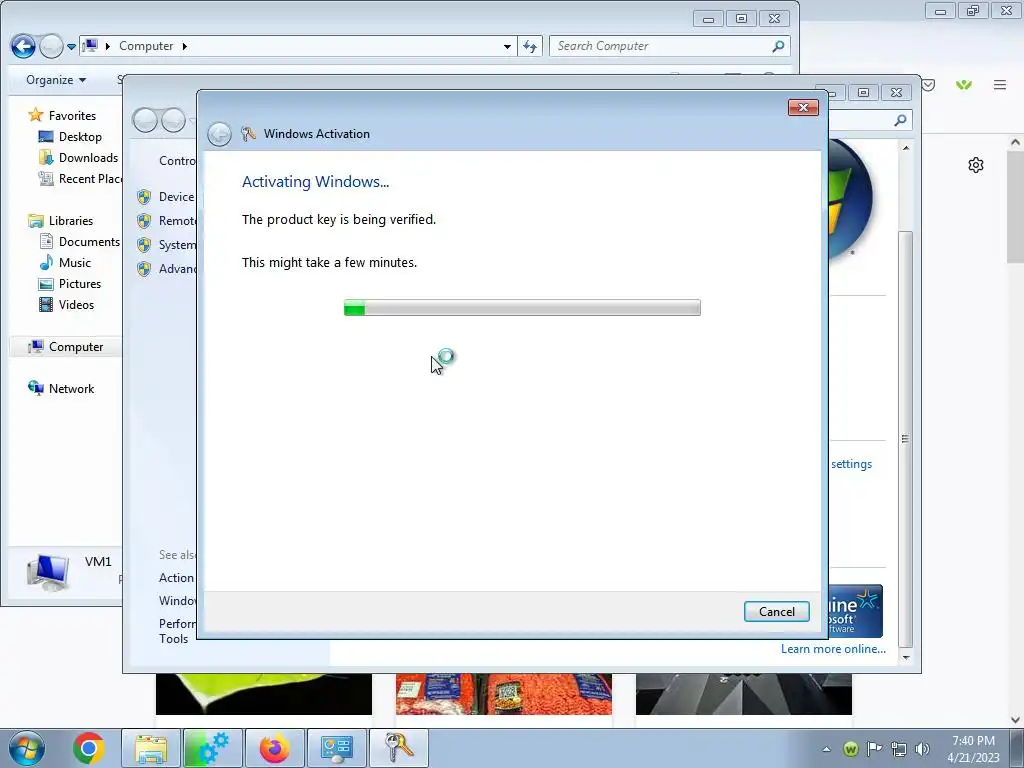Click the back arrow in Windows Activation dialog
The image size is (1024, 768).
click(219, 134)
